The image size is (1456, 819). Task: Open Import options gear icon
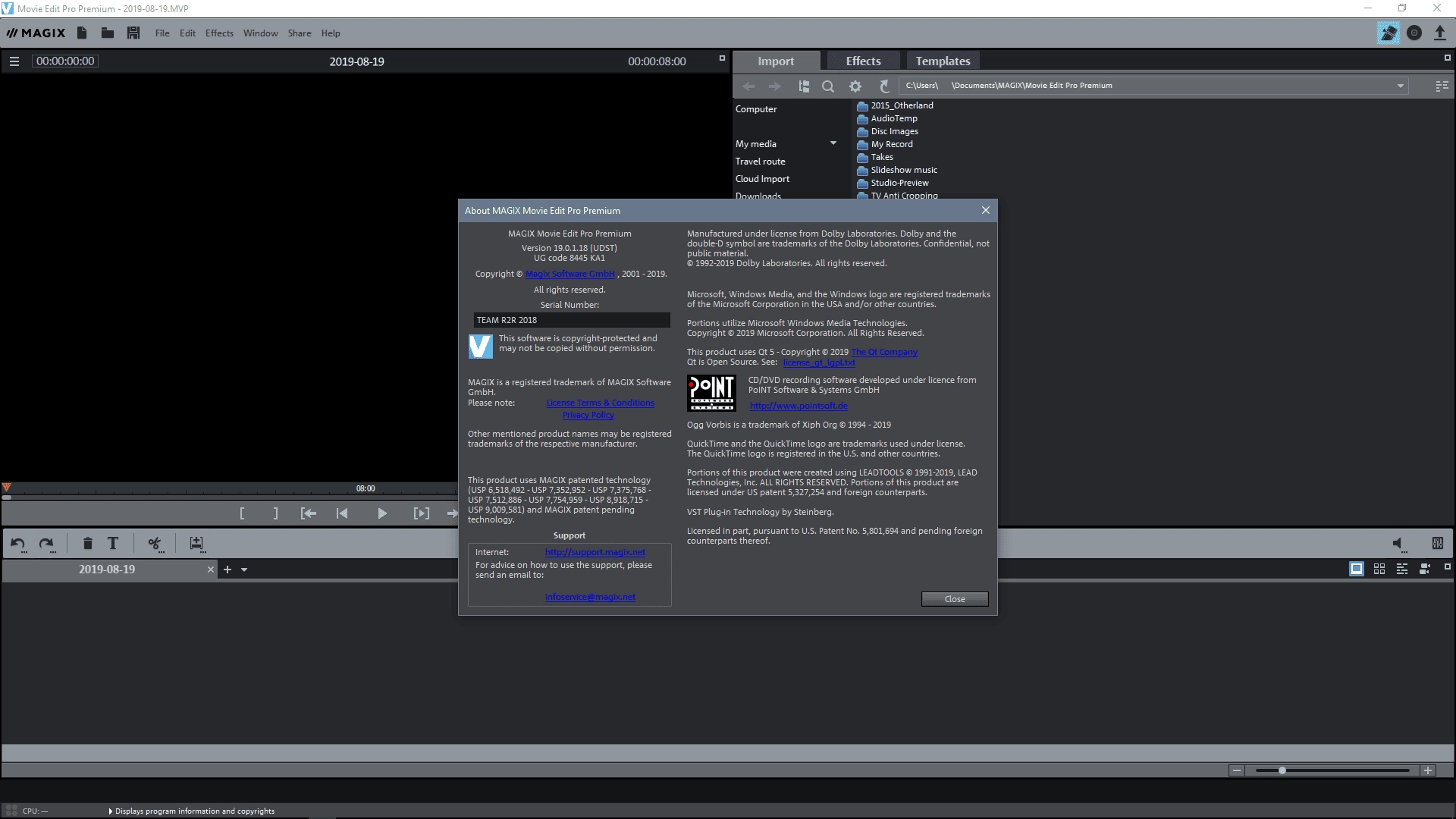click(x=855, y=86)
